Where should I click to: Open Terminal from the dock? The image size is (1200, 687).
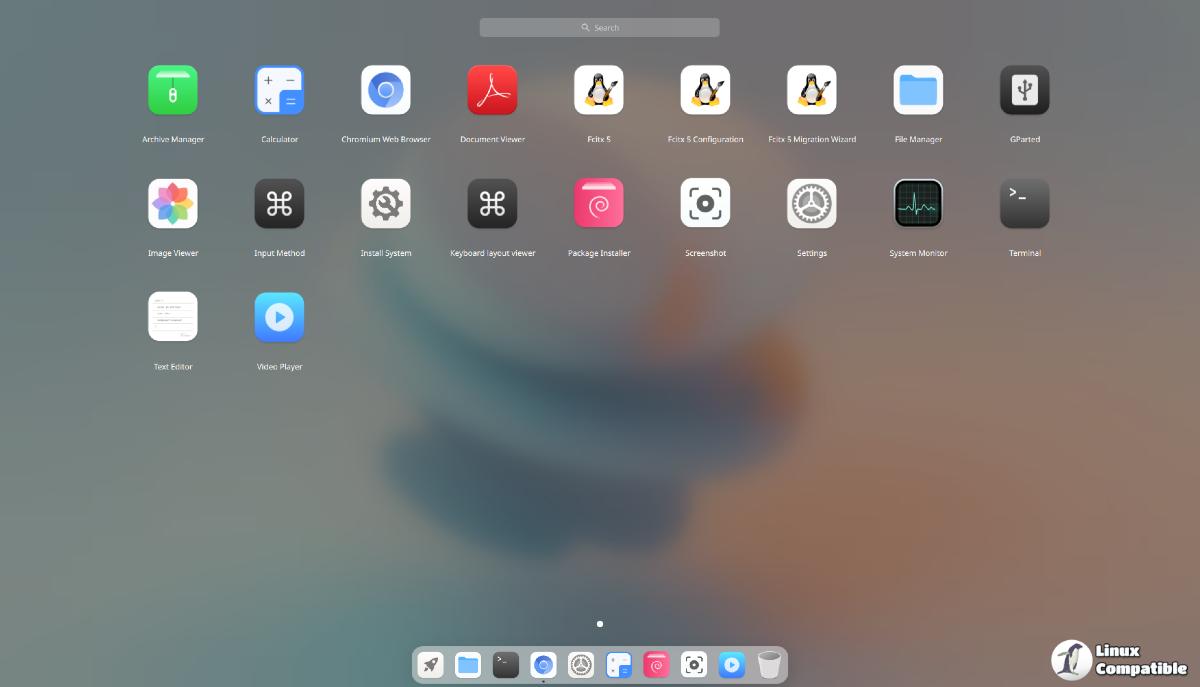506,664
